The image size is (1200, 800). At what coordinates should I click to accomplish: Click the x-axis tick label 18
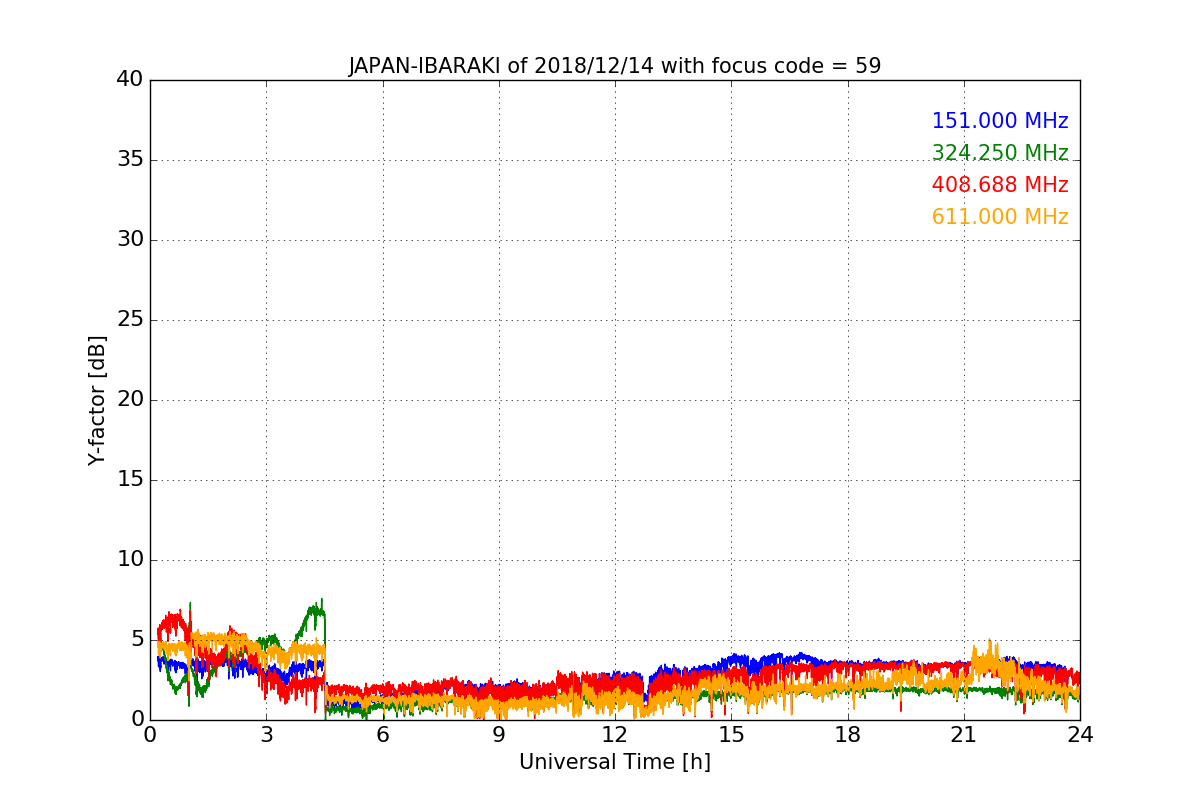coord(848,735)
